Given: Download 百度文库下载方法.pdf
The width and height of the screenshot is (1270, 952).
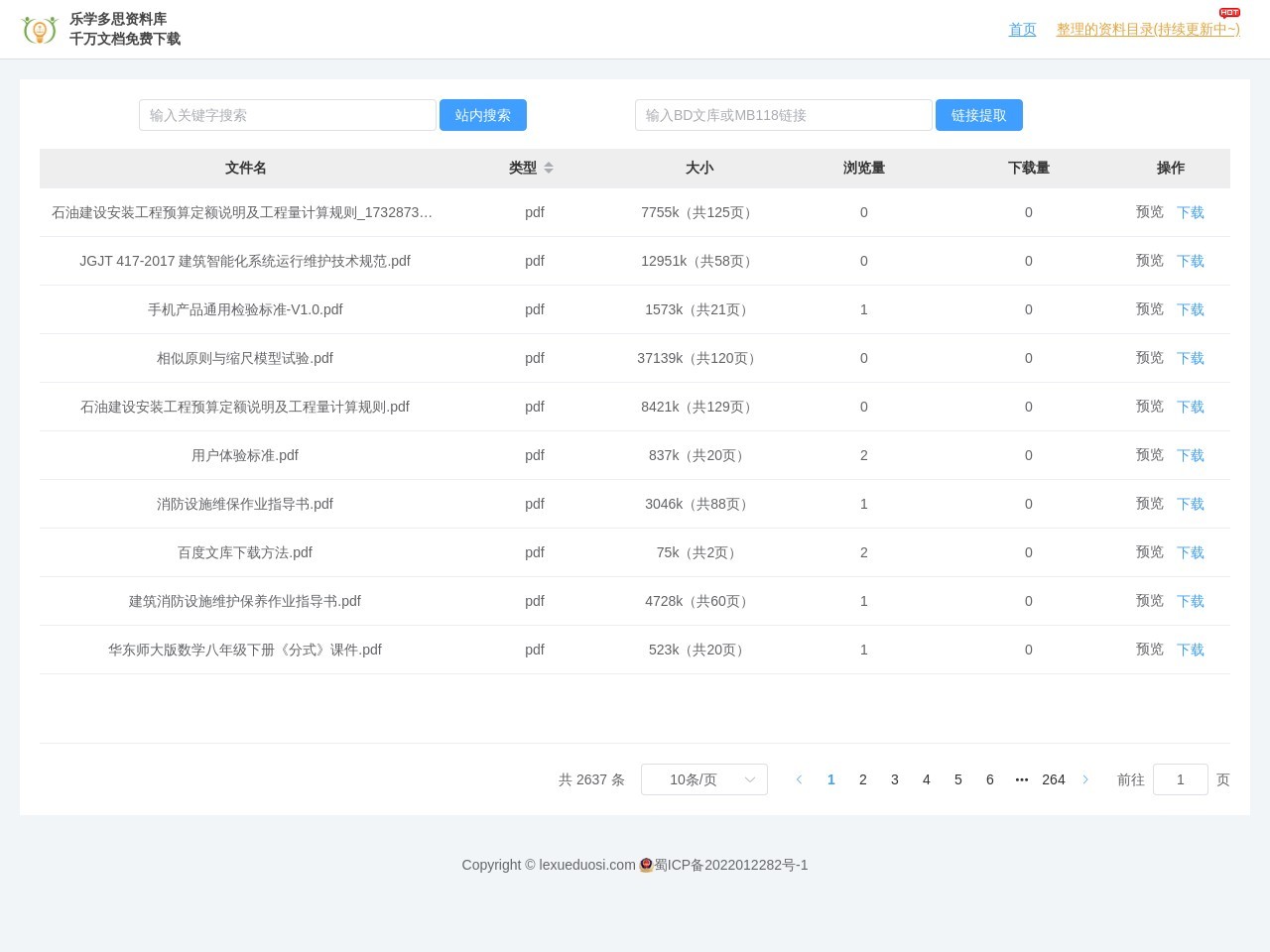Looking at the screenshot, I should [1190, 552].
